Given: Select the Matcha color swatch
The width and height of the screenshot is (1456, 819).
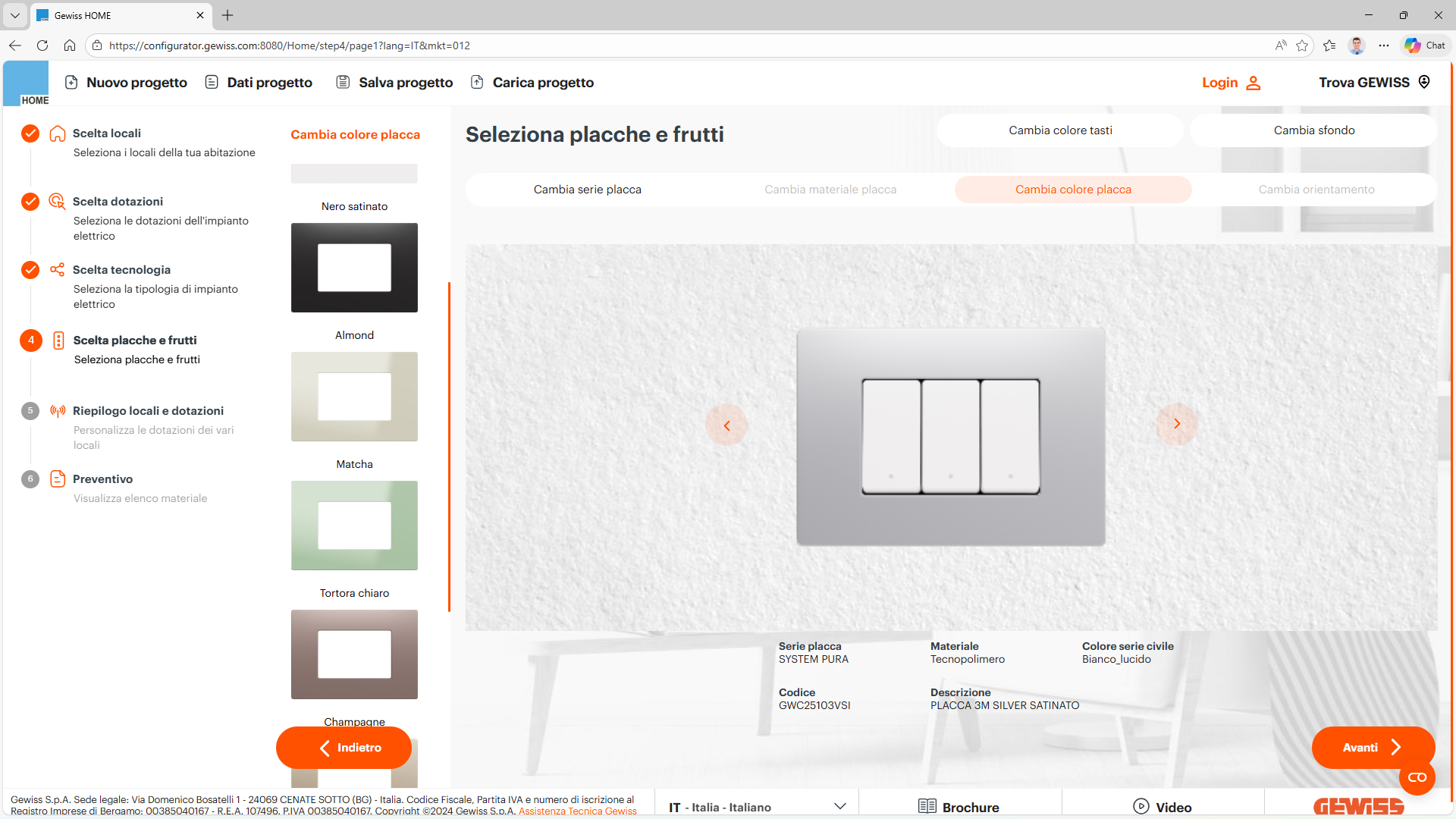Looking at the screenshot, I should click(x=353, y=525).
